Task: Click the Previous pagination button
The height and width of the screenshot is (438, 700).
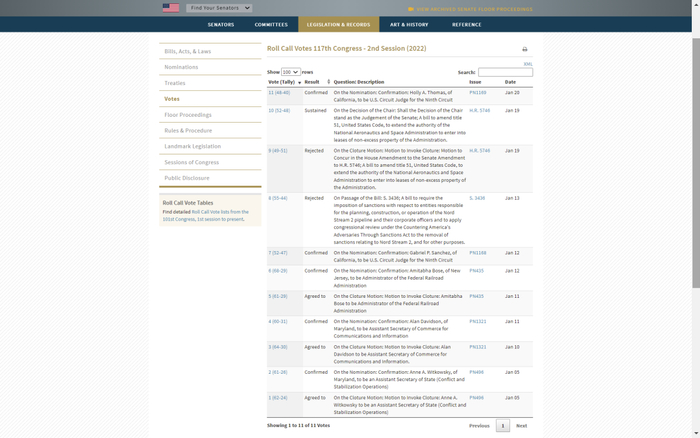Action: (479, 425)
